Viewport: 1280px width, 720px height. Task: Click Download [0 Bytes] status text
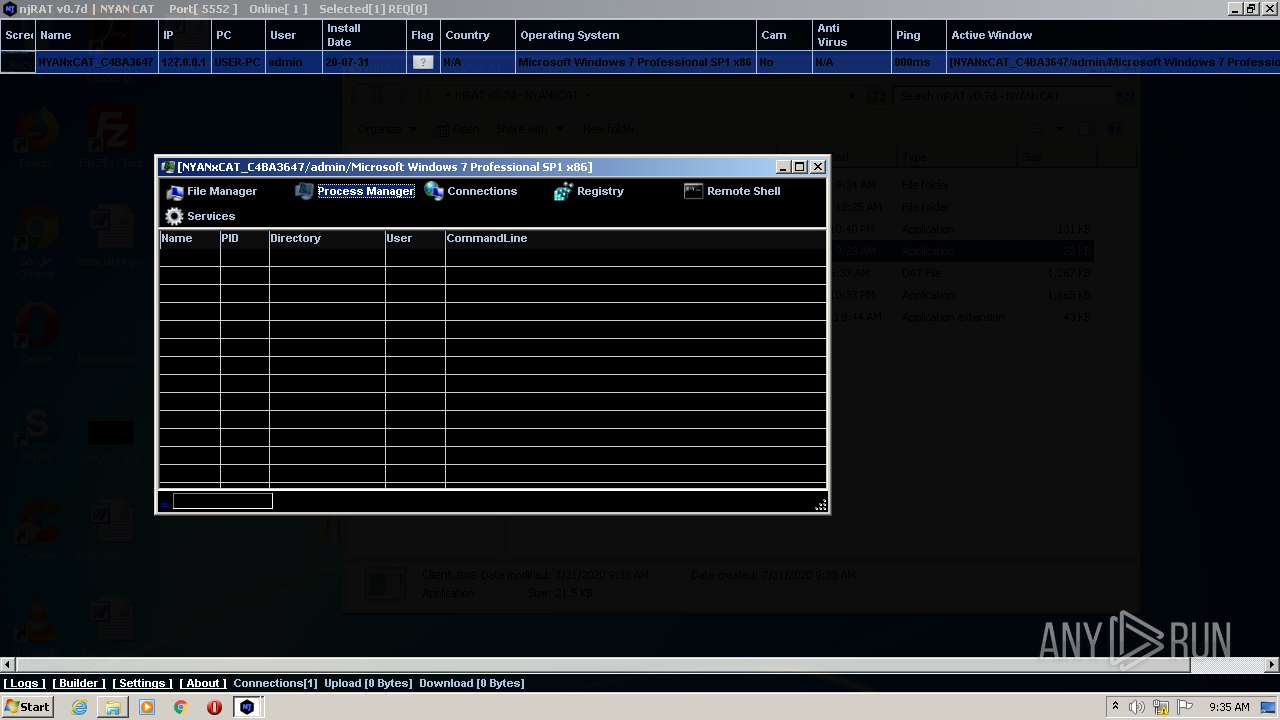point(471,683)
